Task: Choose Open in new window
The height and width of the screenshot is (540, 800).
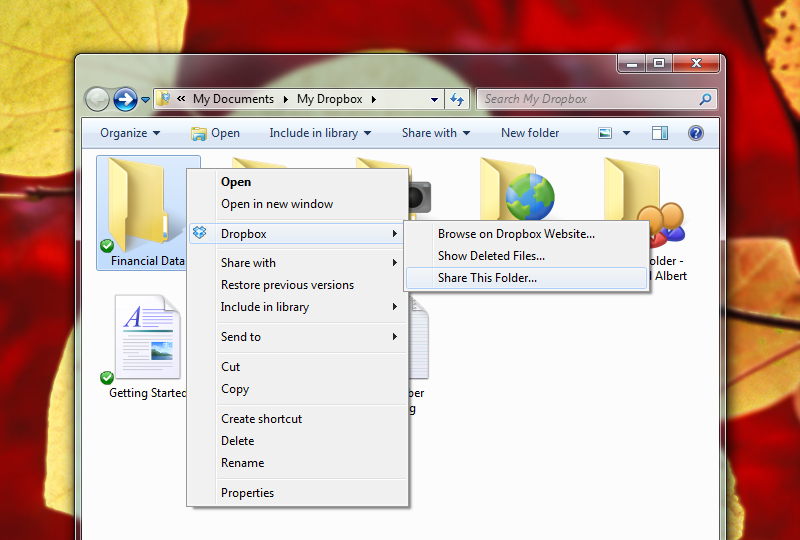Action: [x=298, y=204]
